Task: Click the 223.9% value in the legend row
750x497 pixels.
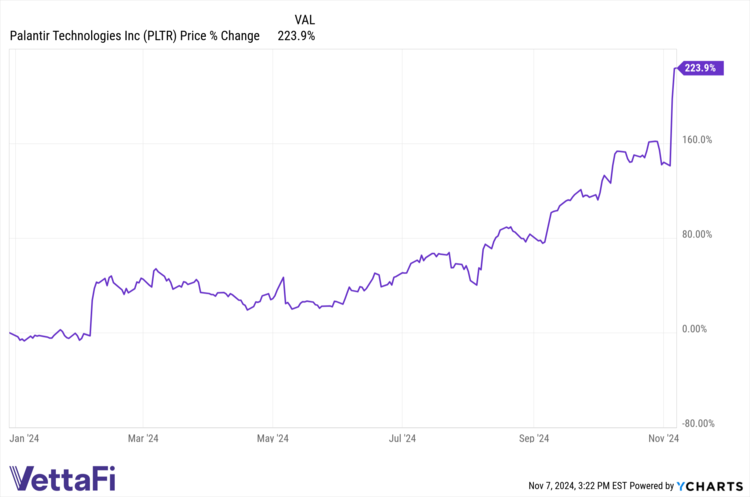Action: pyautogui.click(x=294, y=36)
